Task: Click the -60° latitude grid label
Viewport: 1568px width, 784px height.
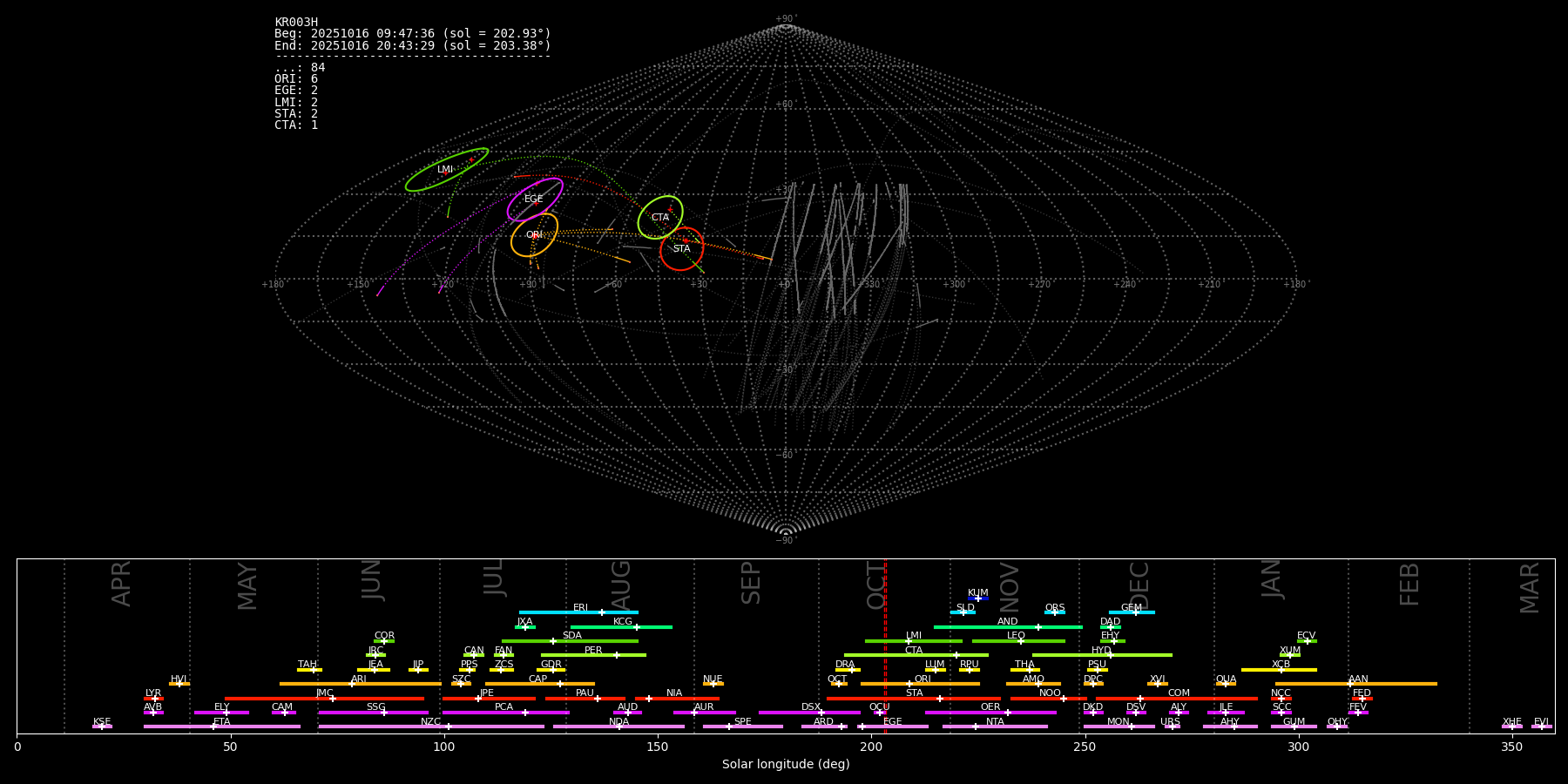Action: click(786, 456)
